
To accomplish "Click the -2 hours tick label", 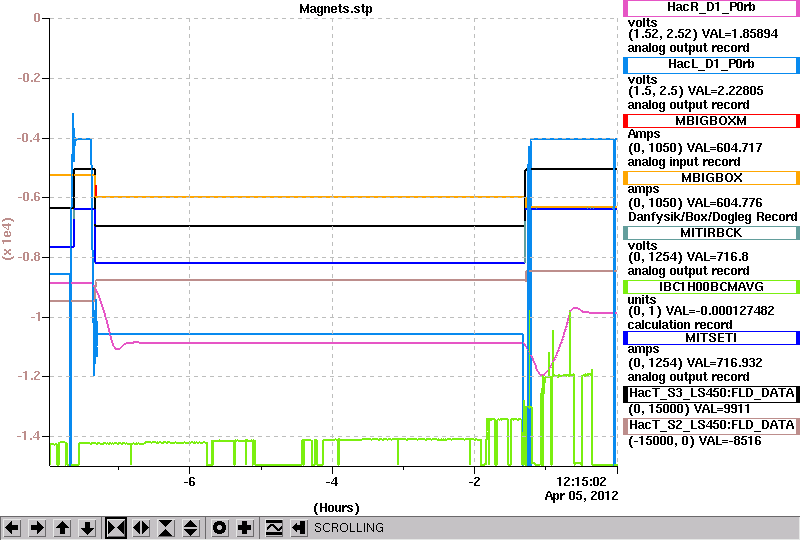I will 474,482.
